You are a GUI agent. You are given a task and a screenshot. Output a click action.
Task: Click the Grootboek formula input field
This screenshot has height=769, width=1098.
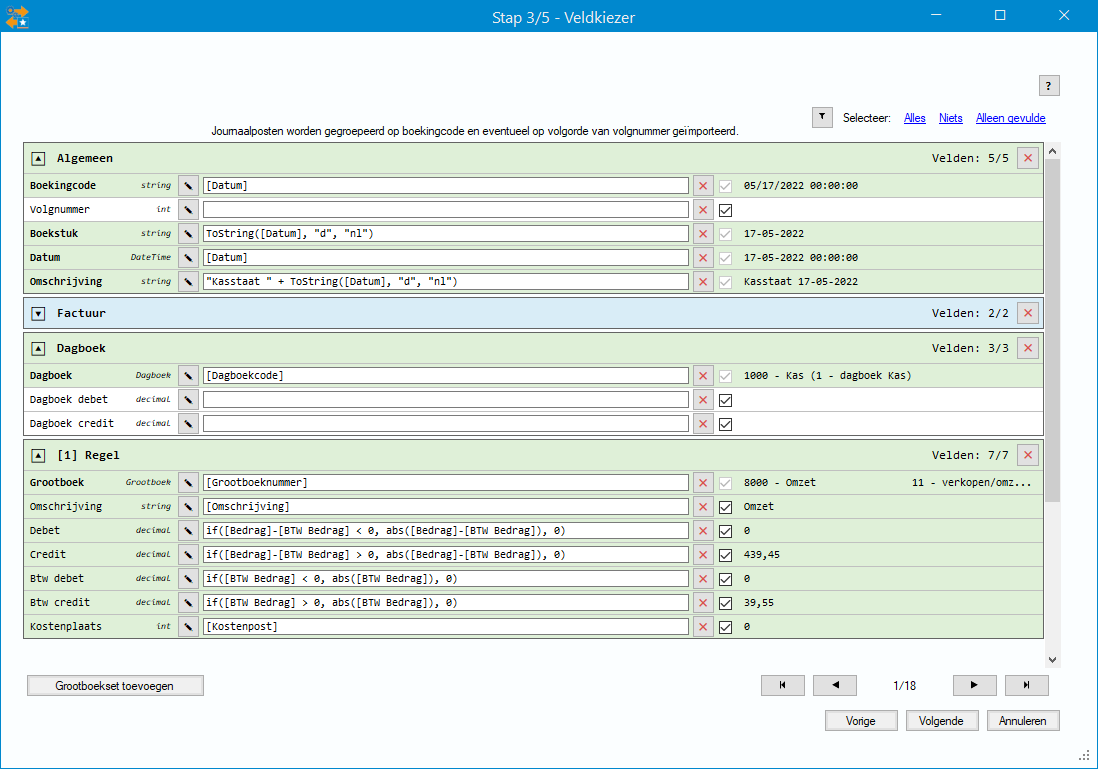(x=446, y=483)
